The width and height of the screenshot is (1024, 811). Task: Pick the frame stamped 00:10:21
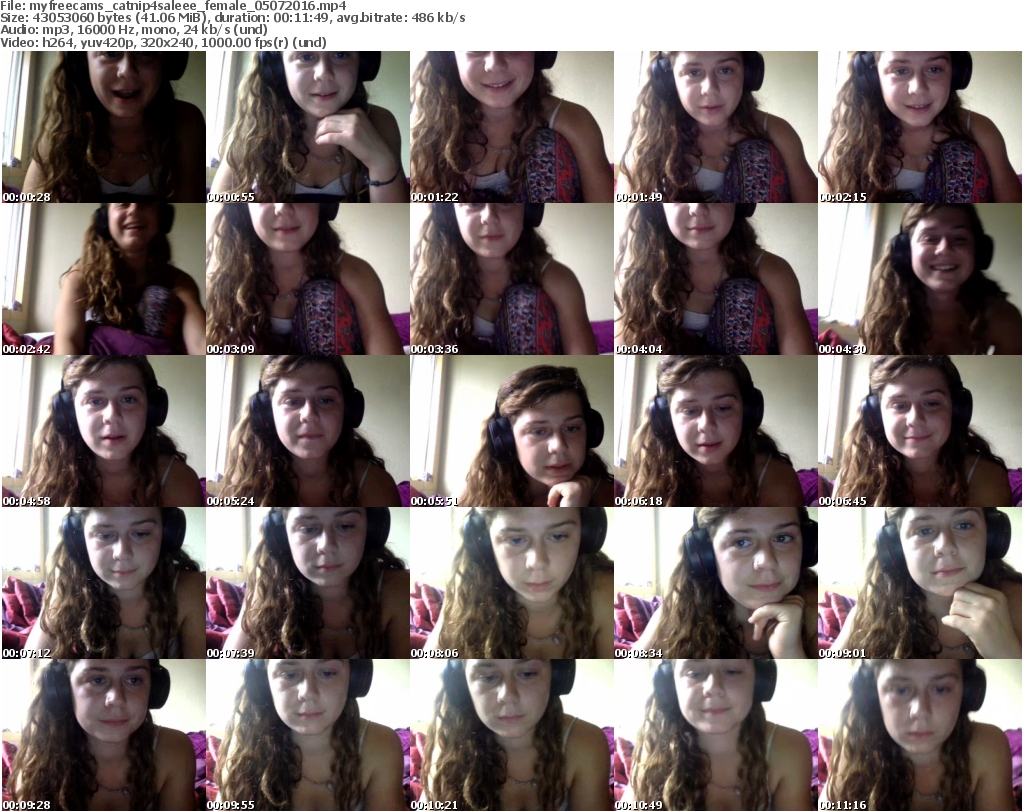512,735
